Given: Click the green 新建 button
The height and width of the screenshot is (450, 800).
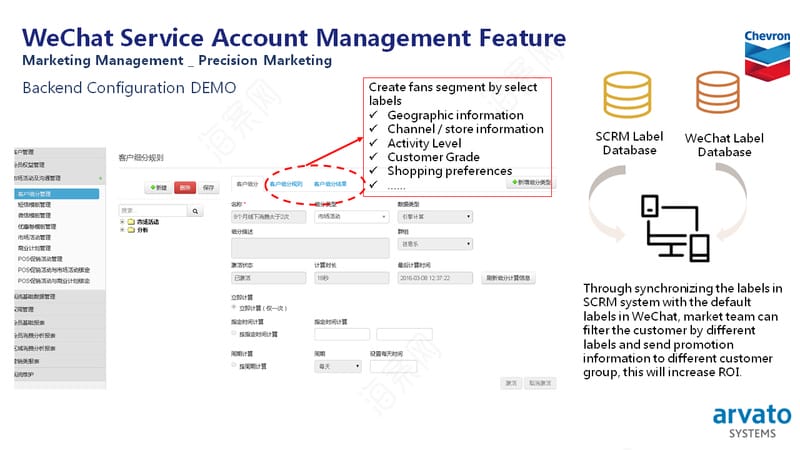Looking at the screenshot, I should tap(159, 188).
